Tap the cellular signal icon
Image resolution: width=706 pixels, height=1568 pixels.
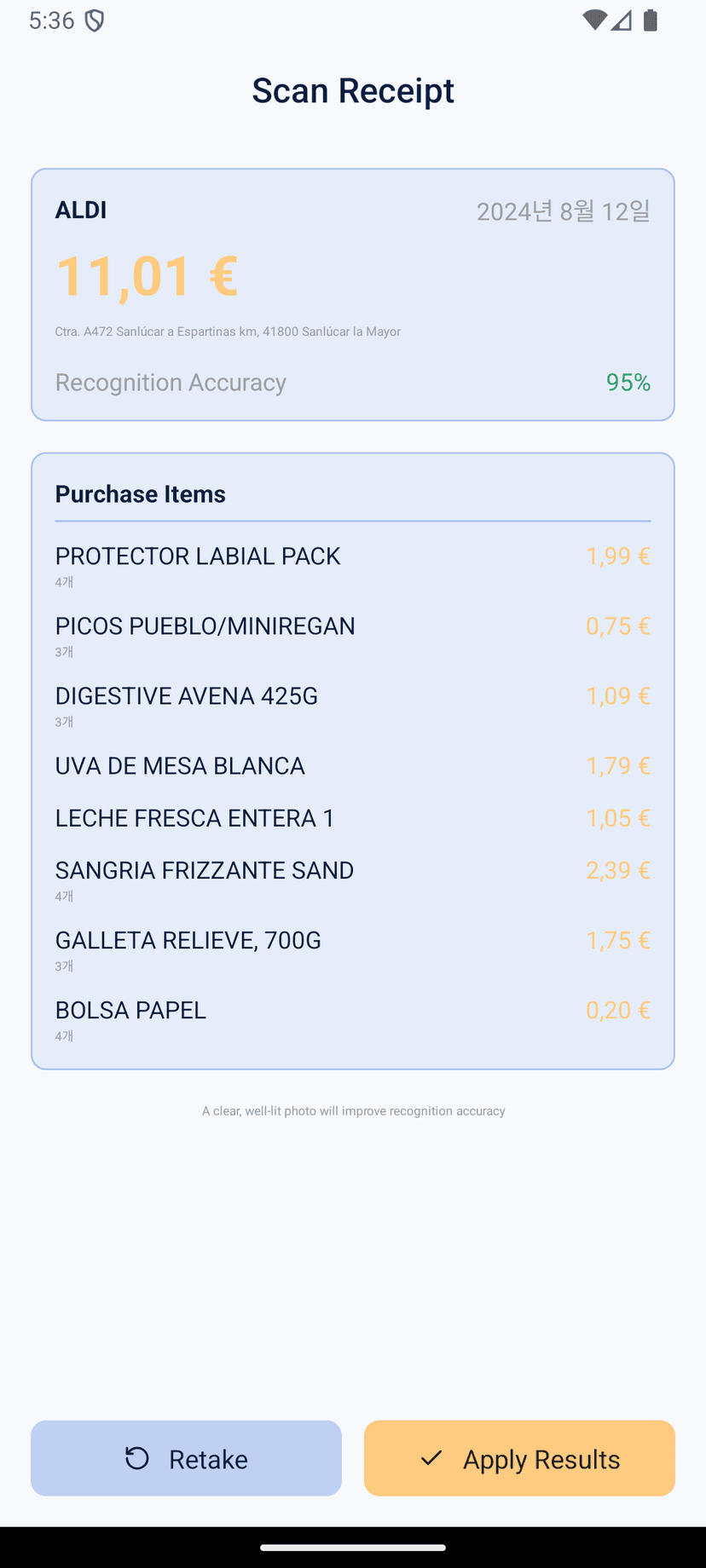pyautogui.click(x=622, y=20)
